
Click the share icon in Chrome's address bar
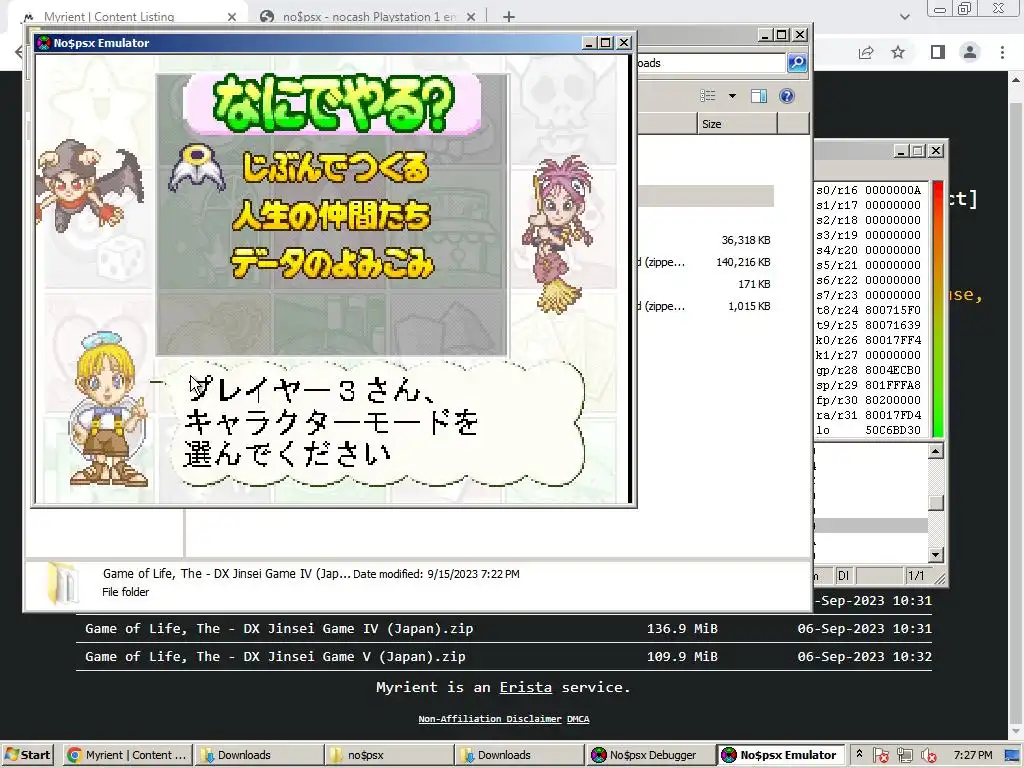click(x=866, y=52)
